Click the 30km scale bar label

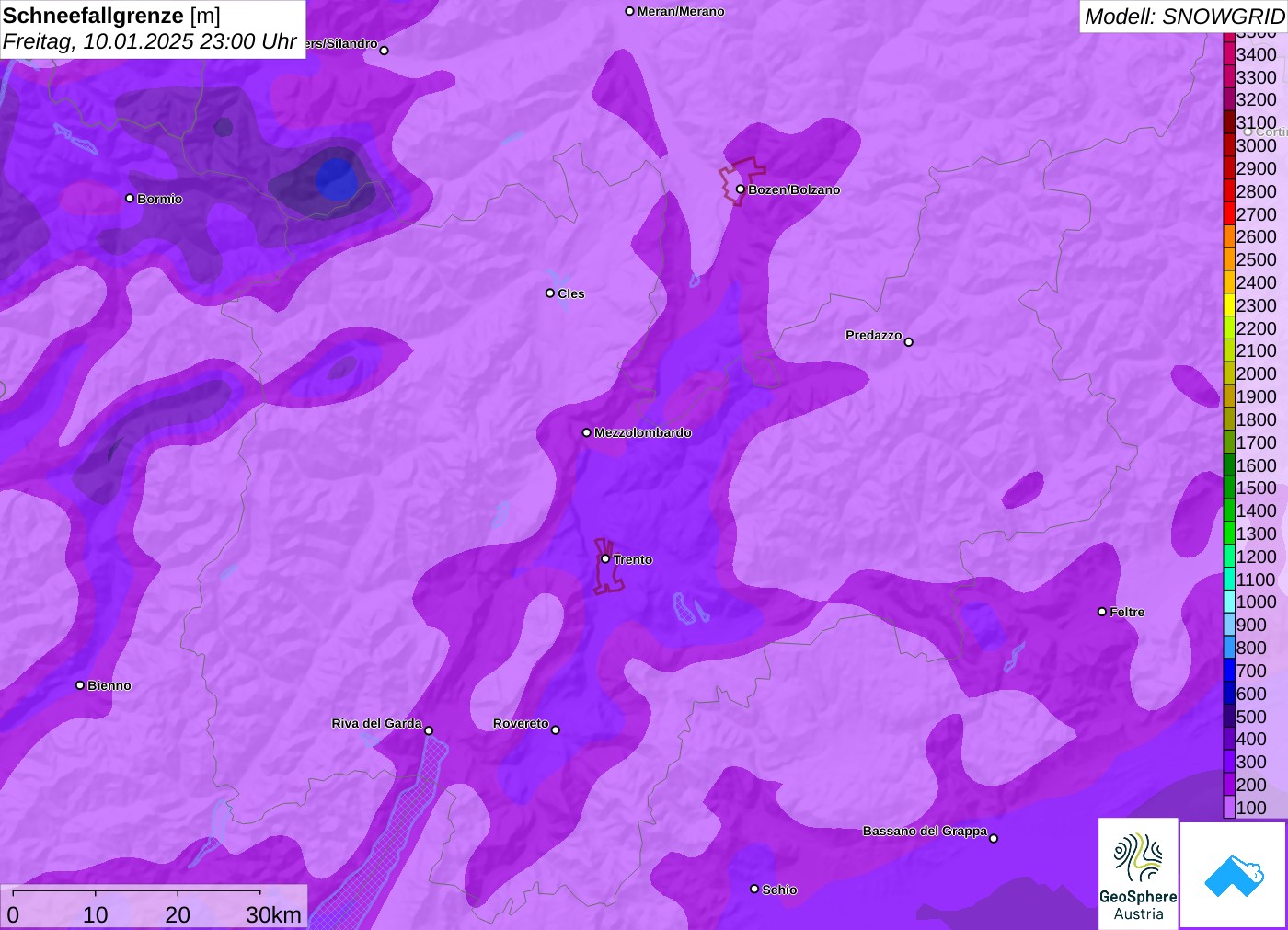tap(274, 914)
